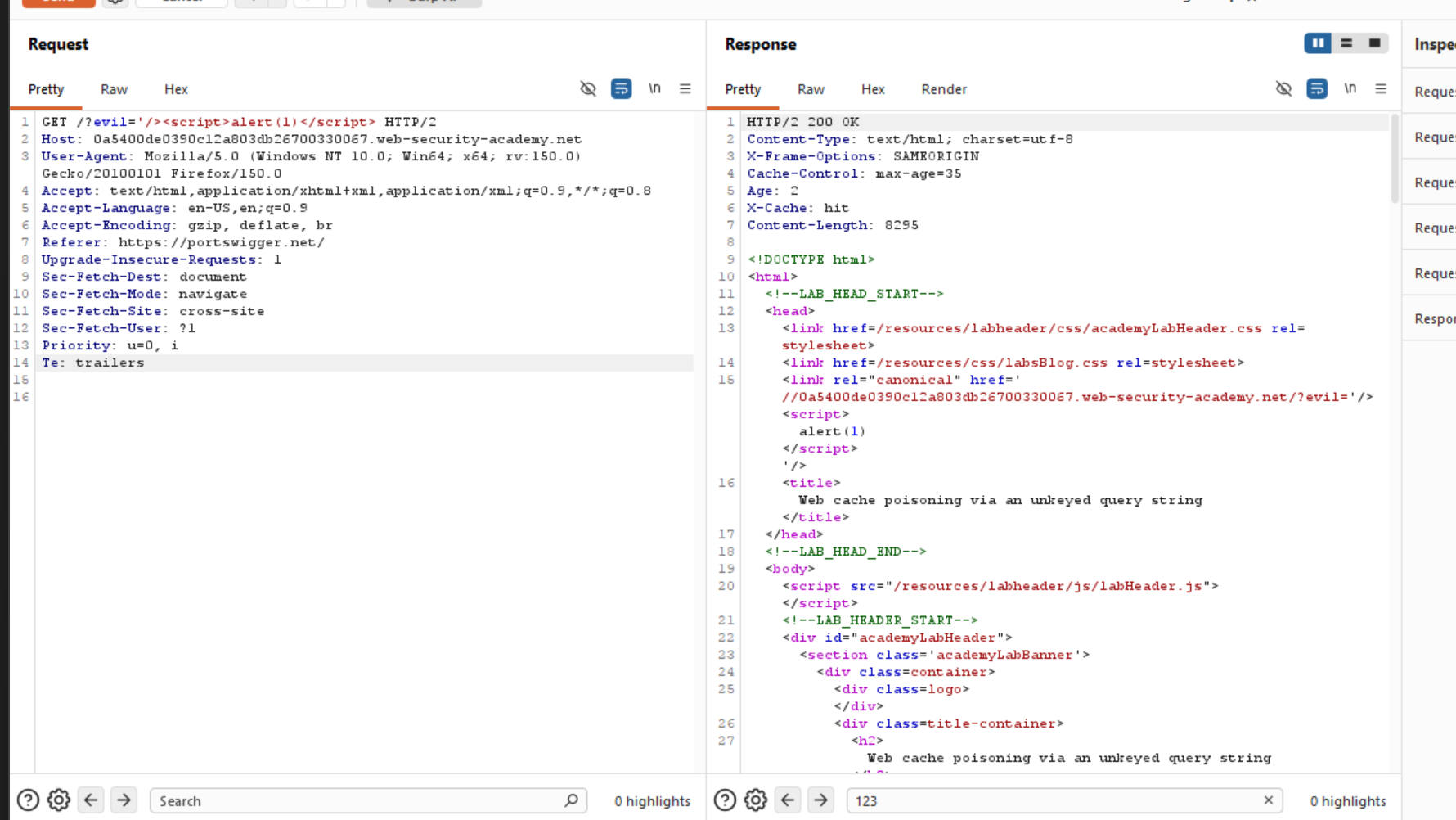This screenshot has width=1456, height=820.
Task: Toggle hide non-printable icon in Response panel
Action: pyautogui.click(x=1284, y=88)
